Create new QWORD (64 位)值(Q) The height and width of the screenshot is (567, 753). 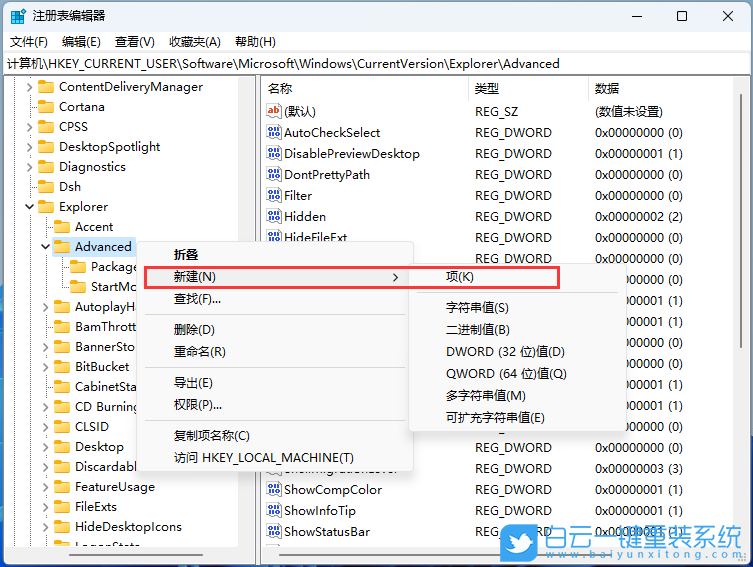click(x=517, y=374)
